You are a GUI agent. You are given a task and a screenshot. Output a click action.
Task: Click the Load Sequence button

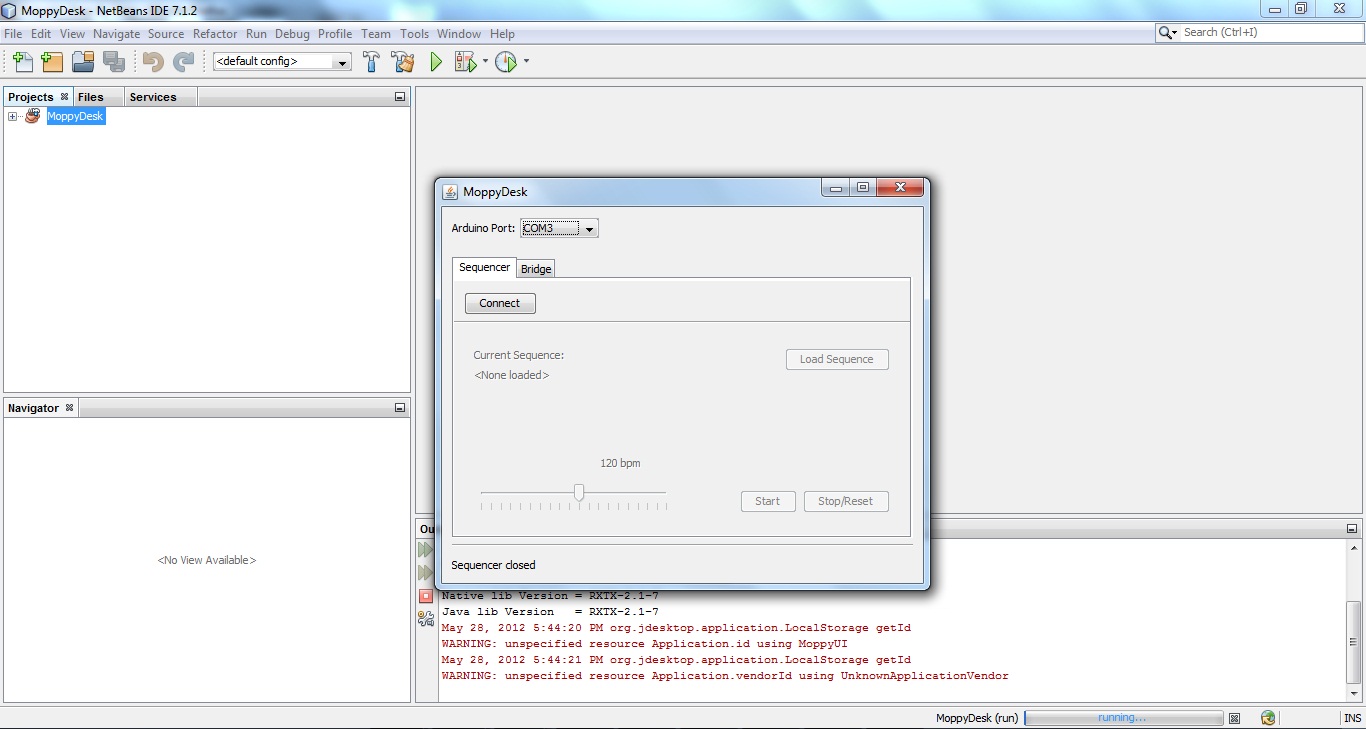tap(837, 359)
